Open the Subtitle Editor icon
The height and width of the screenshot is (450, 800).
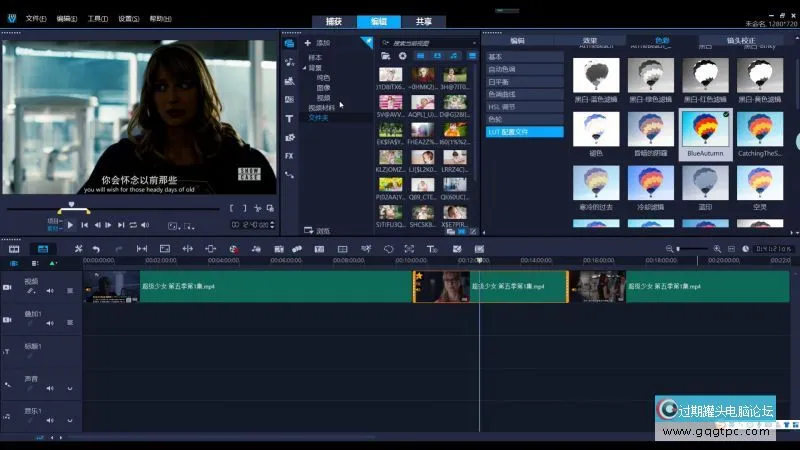coord(319,249)
